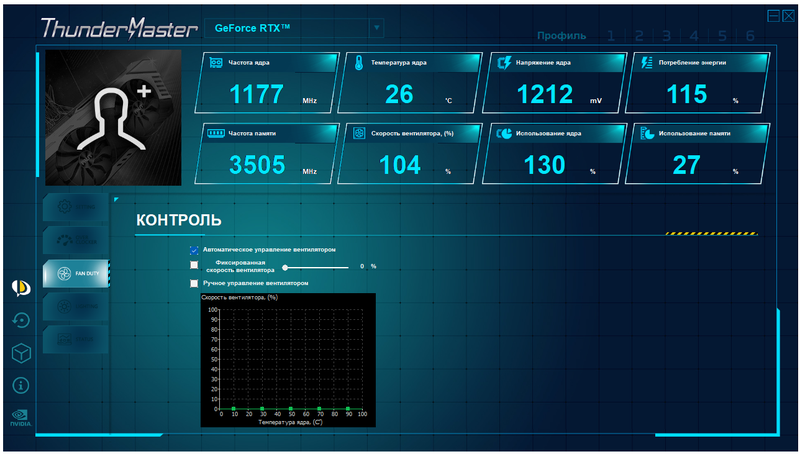Click the core temperature value 26
800x454 pixels.
pyautogui.click(x=399, y=94)
